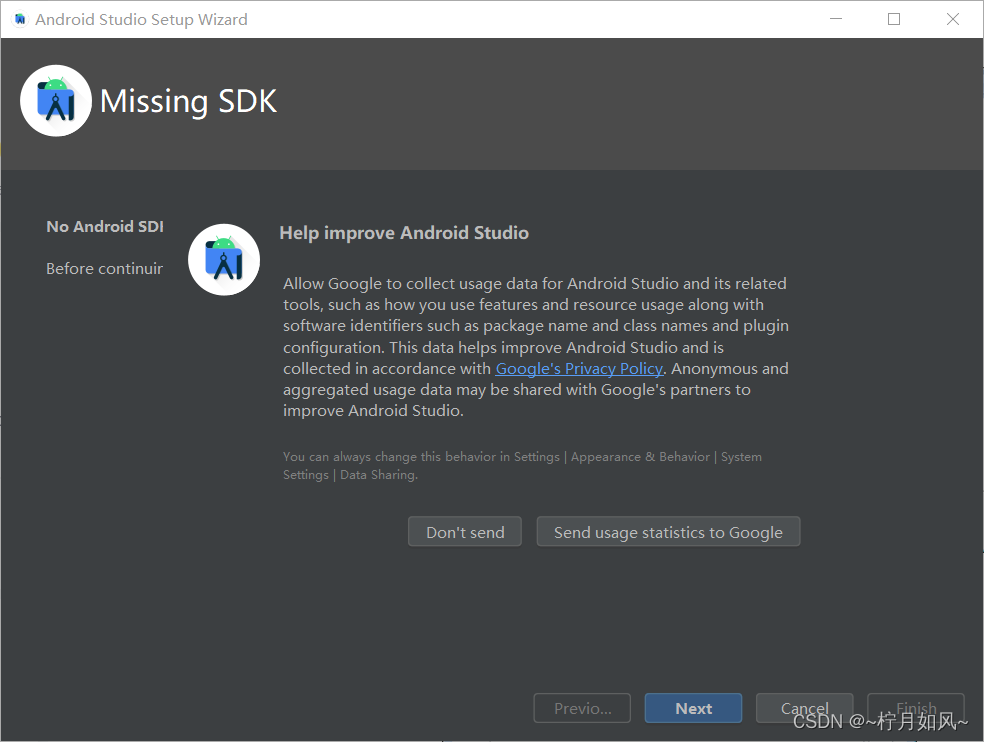Click the Android Studio logo in header
Image resolution: width=984 pixels, height=742 pixels.
(56, 100)
